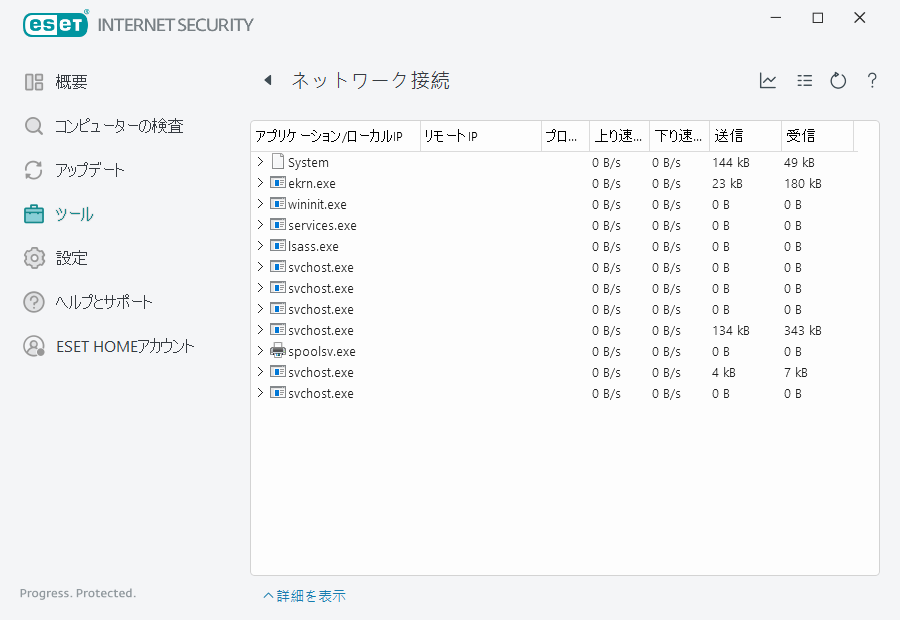This screenshot has width=900, height=620.
Task: Click the ESET HOME account avatar icon
Action: tap(34, 346)
